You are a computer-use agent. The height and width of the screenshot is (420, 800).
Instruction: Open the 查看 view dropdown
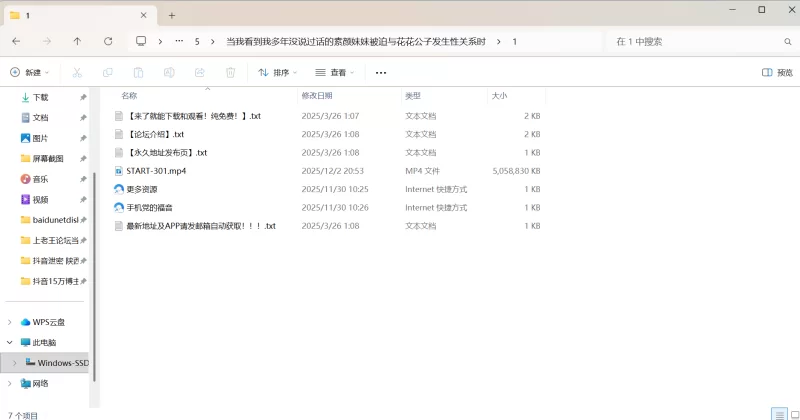click(x=336, y=72)
